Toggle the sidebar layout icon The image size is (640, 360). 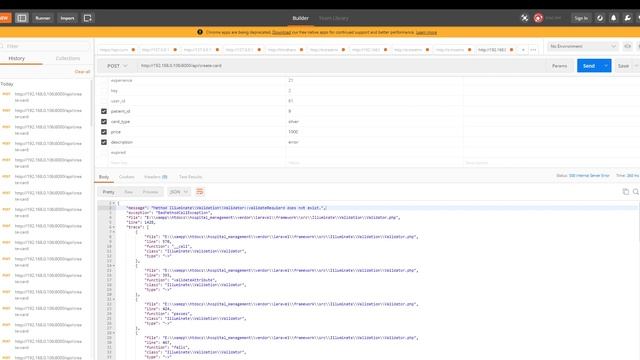coord(22,18)
